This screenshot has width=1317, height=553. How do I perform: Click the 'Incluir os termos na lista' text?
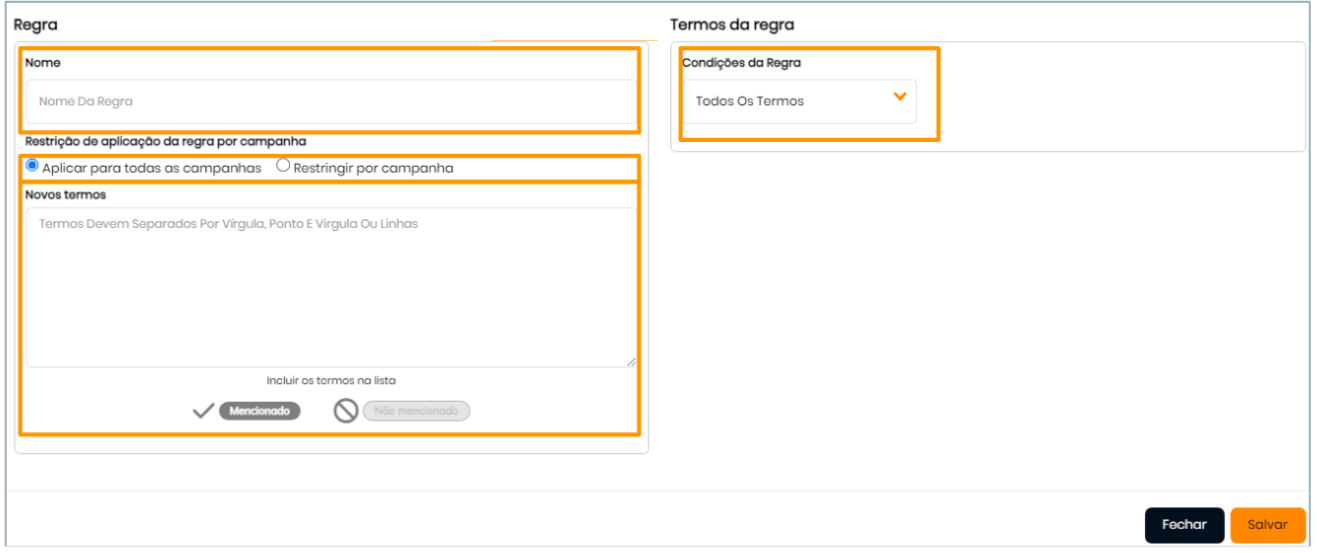(331, 380)
